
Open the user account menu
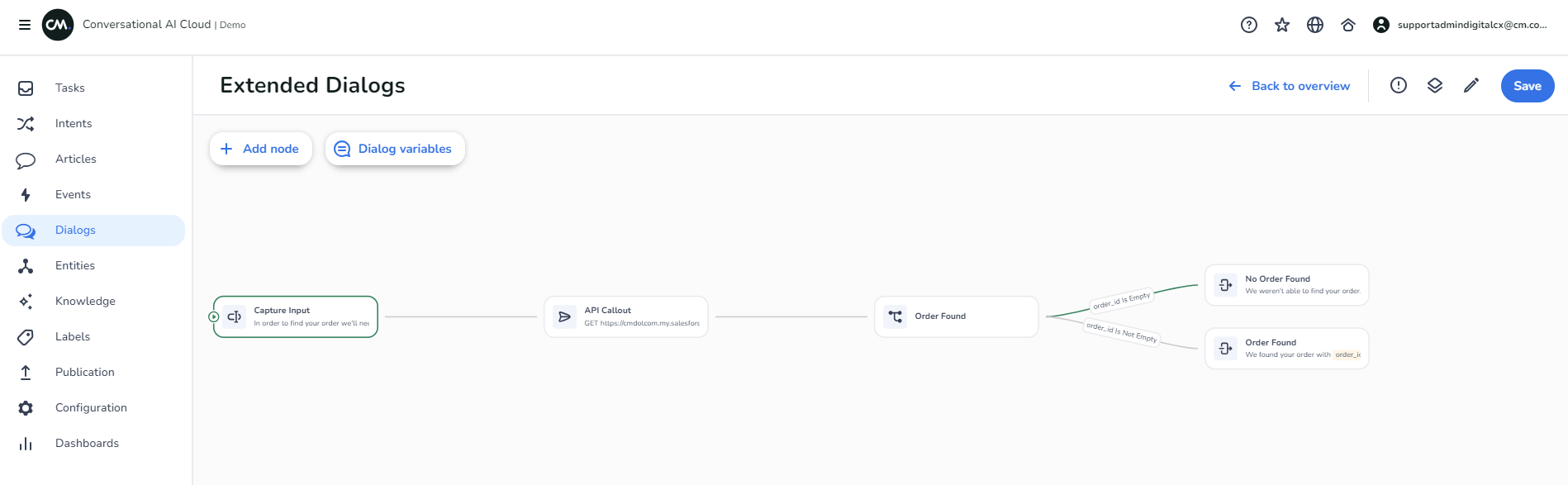(x=1460, y=25)
